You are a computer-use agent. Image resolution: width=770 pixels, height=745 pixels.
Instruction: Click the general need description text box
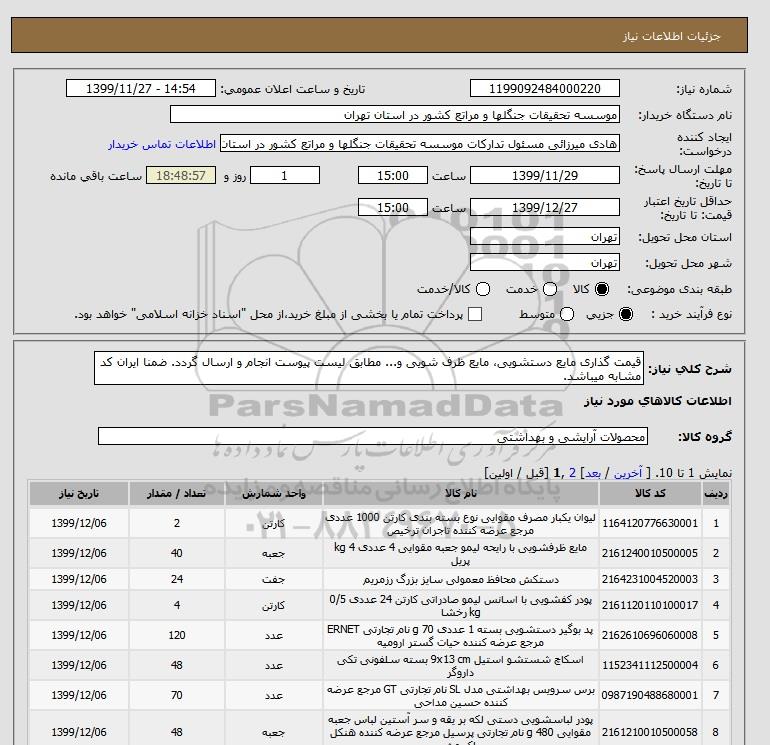click(369, 368)
